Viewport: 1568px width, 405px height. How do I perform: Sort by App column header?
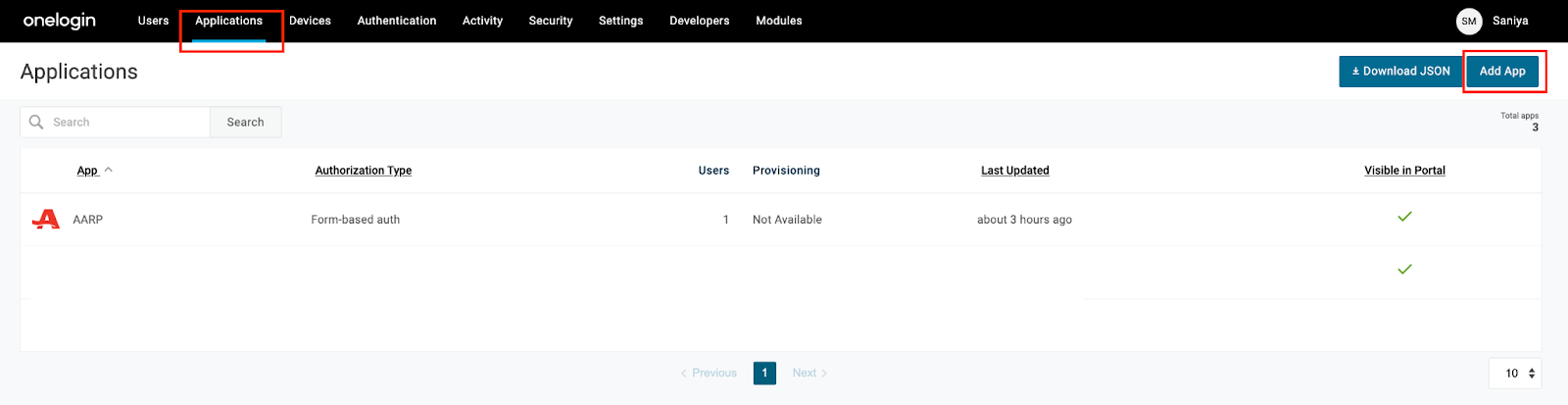[87, 171]
